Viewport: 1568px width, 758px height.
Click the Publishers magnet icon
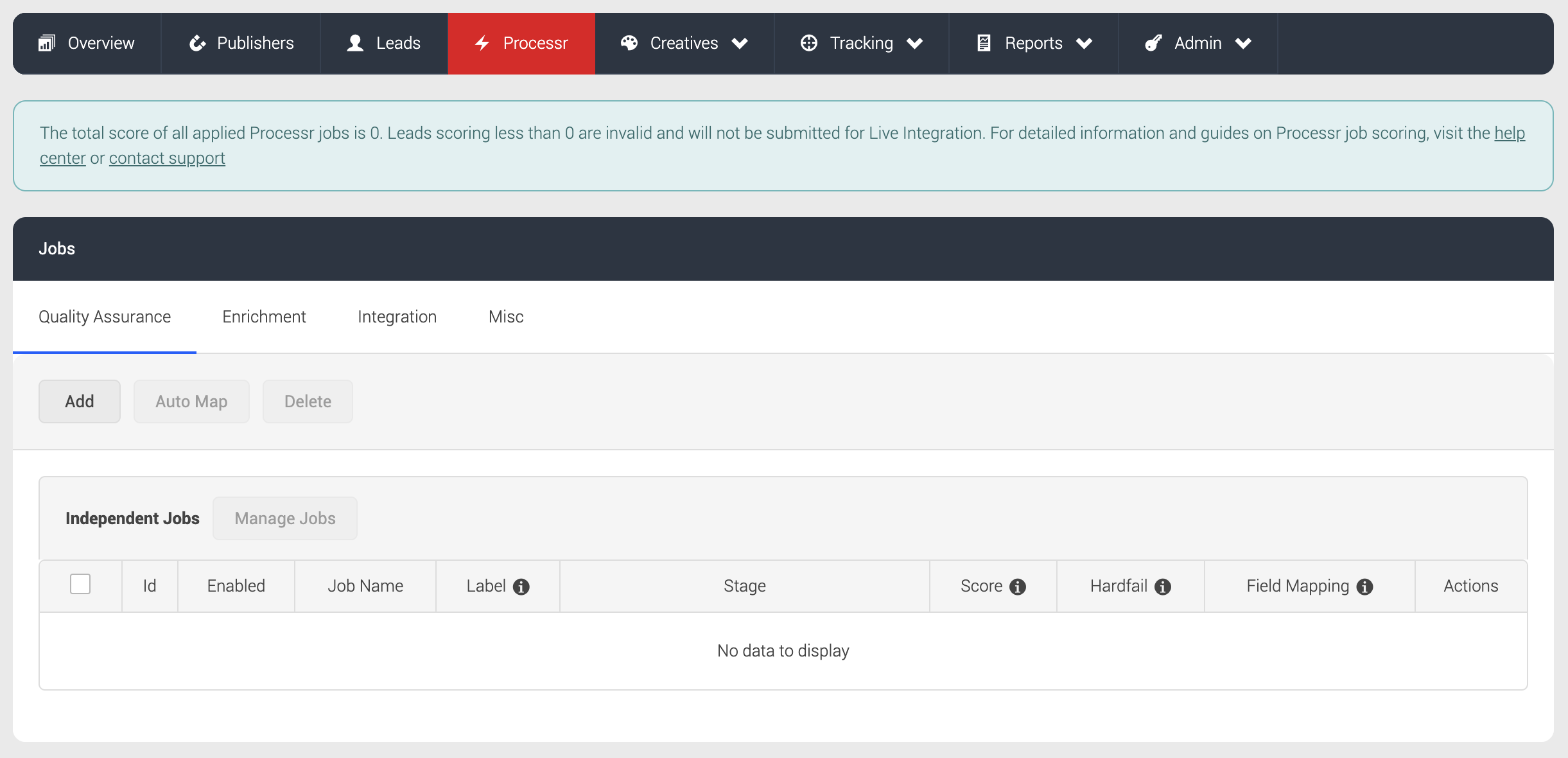coord(198,43)
